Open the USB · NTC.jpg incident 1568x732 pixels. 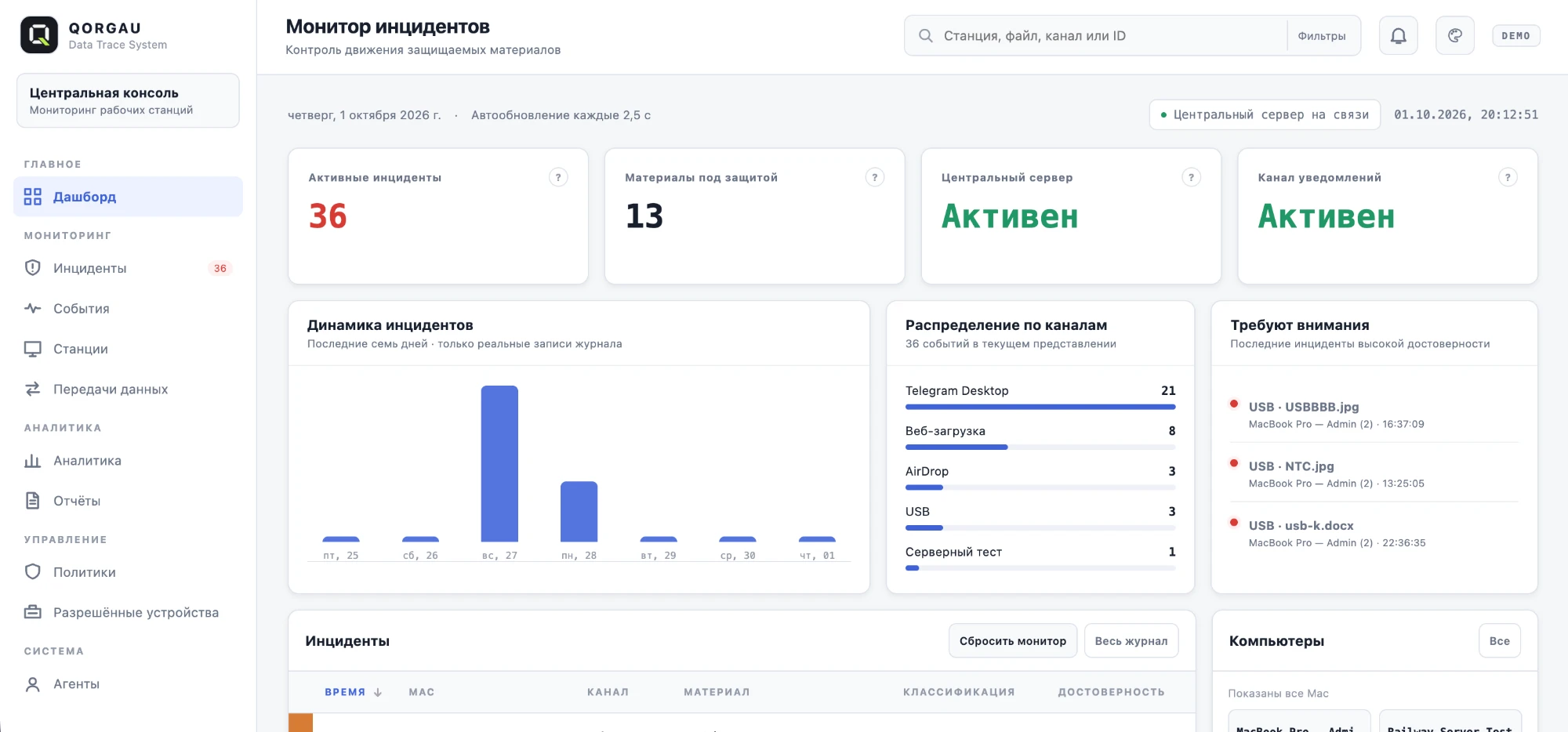(x=1374, y=474)
